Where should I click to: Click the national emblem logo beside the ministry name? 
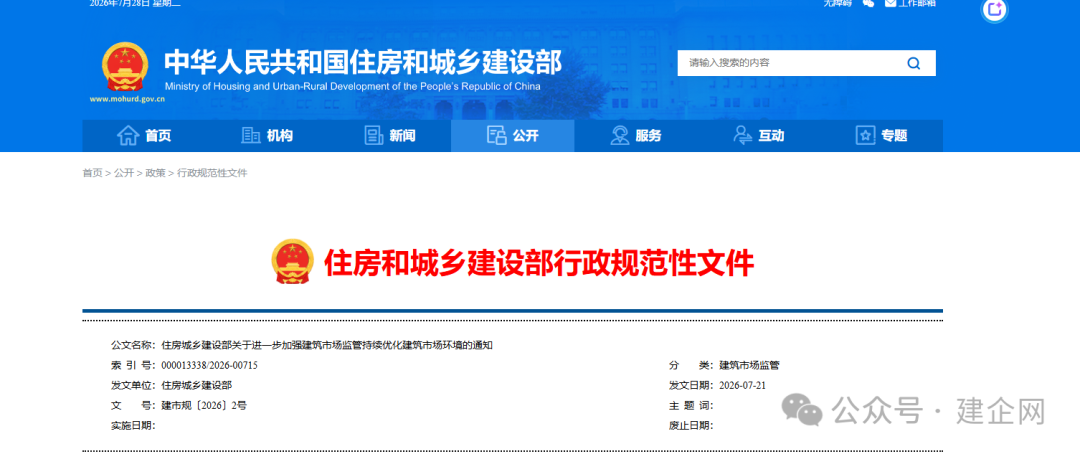[x=125, y=67]
